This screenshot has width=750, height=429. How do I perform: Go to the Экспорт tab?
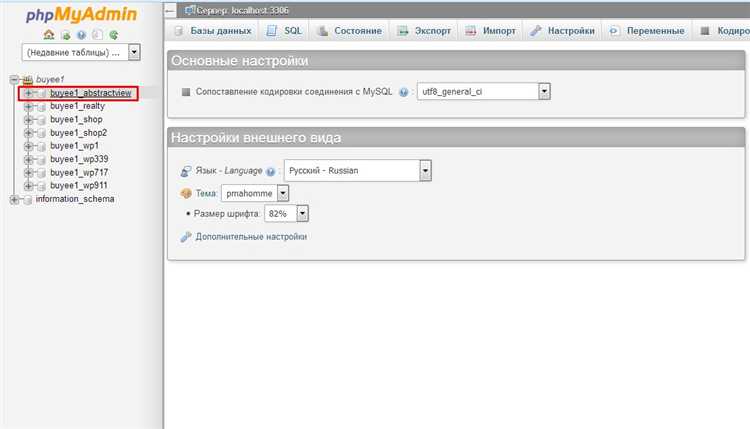424,31
